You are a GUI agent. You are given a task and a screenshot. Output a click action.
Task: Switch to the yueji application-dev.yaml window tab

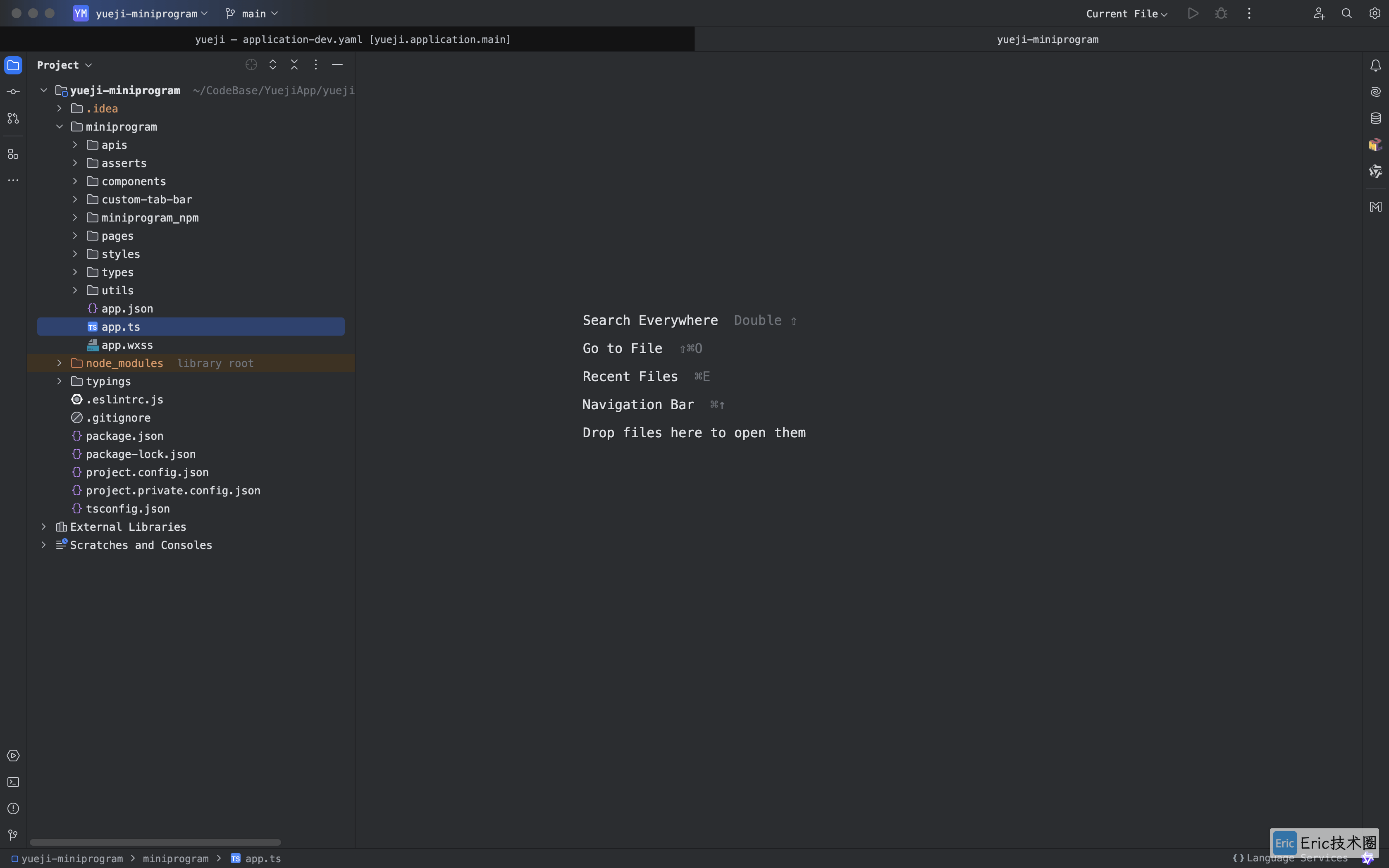(347, 40)
